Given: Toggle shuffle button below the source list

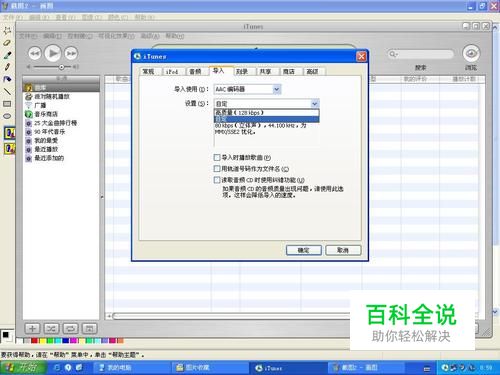Looking at the screenshot, I should point(51,329).
